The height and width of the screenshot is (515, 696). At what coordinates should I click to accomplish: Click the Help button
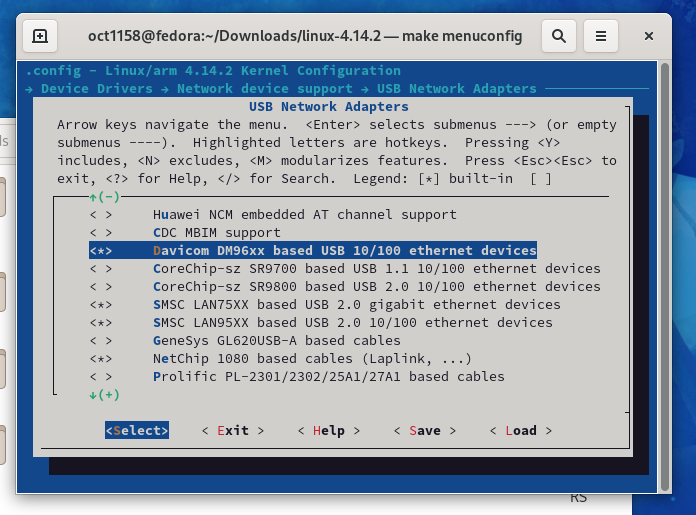tap(328, 430)
